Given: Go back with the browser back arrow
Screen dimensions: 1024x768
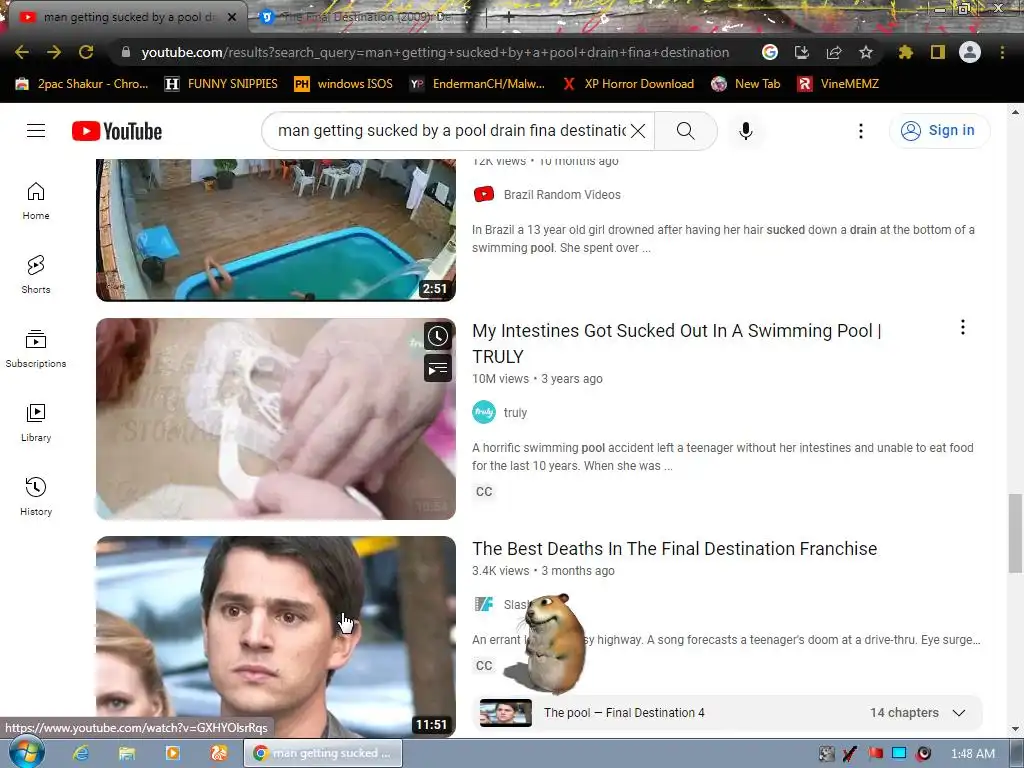Looking at the screenshot, I should click(x=21, y=52).
